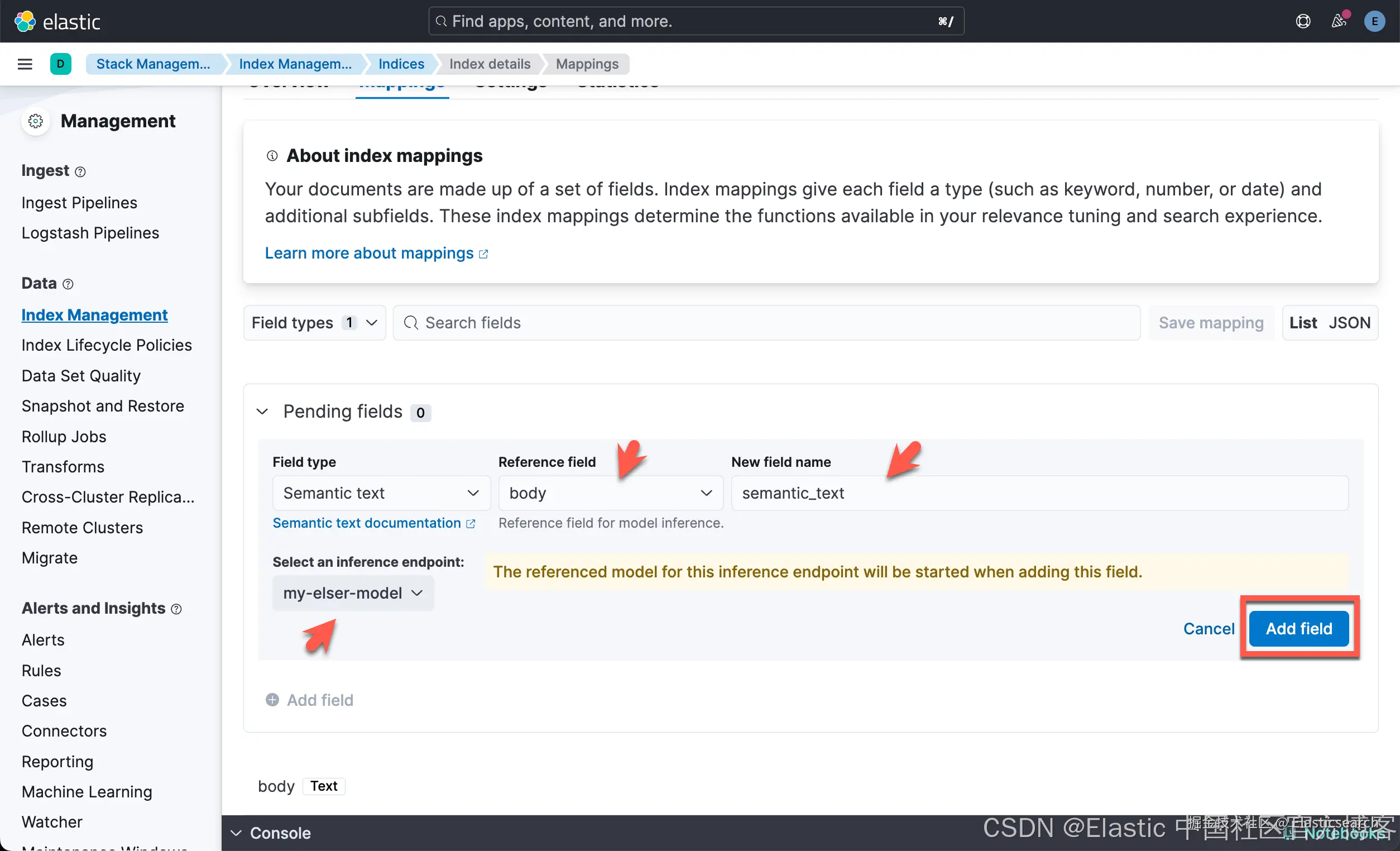Click the user avatar E icon
This screenshot has height=851, width=1400.
1374,22
